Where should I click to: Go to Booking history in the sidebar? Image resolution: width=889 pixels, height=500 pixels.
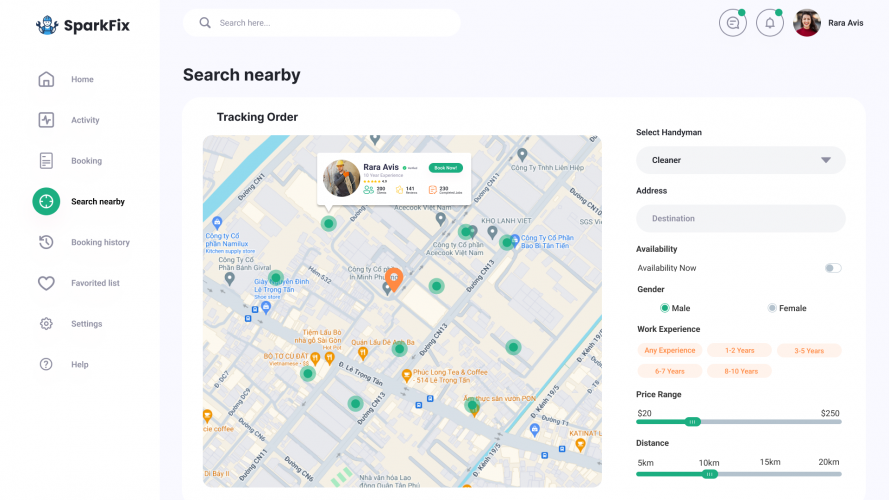pos(100,242)
